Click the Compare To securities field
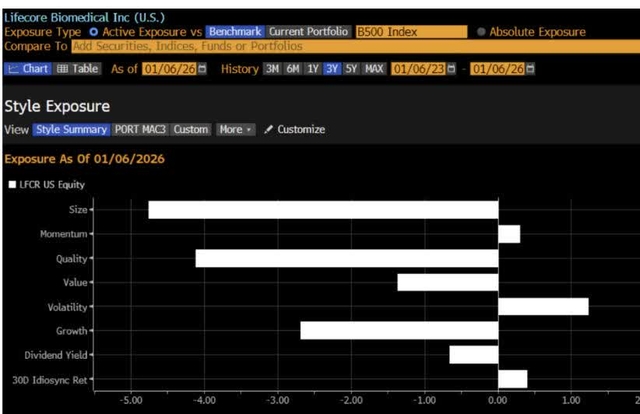The height and width of the screenshot is (414, 640). pos(356,46)
